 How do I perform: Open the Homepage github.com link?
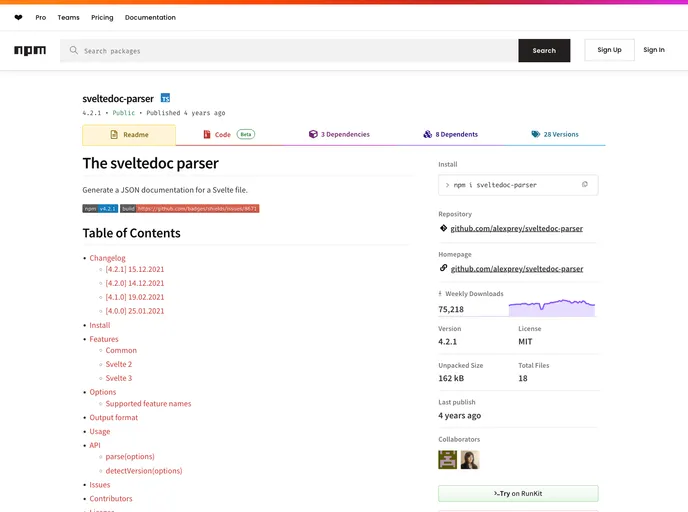[x=517, y=269]
